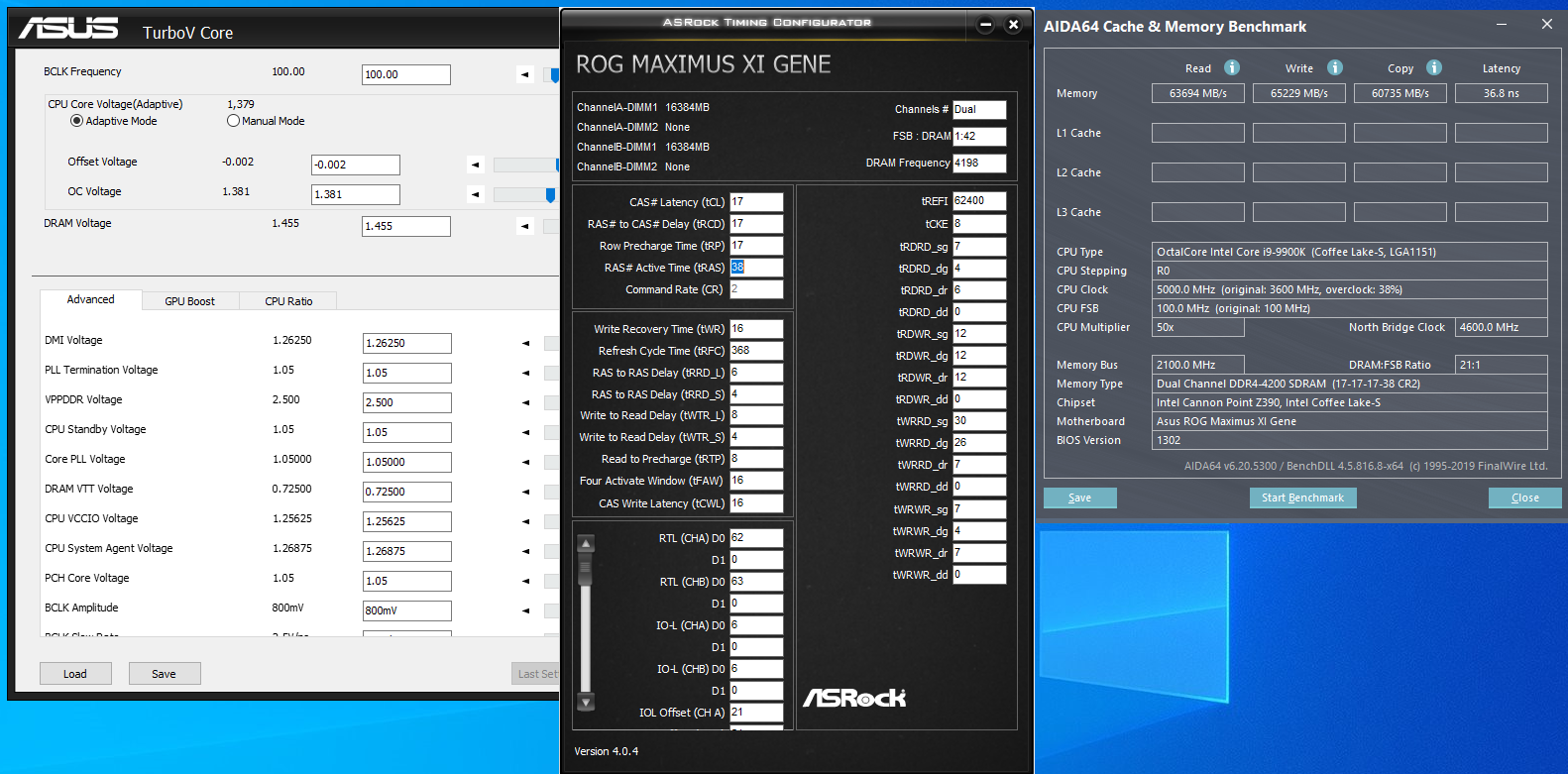Image resolution: width=1568 pixels, height=774 pixels.
Task: Click the VPPDDR Voltage input field
Action: click(407, 402)
